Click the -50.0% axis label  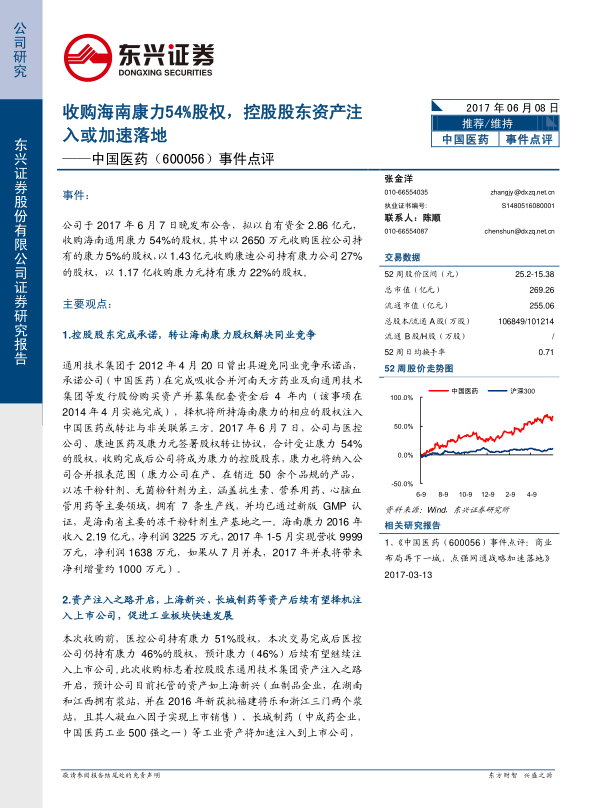tap(402, 484)
